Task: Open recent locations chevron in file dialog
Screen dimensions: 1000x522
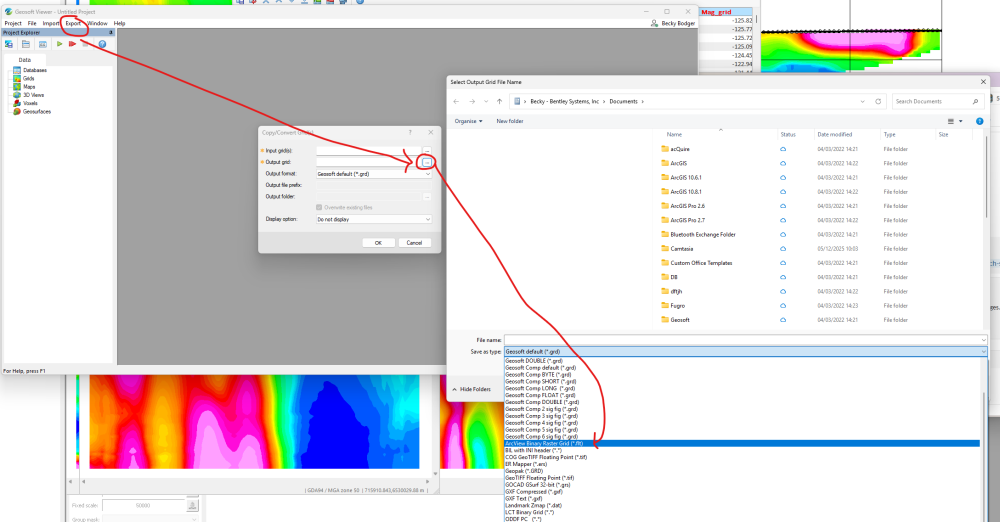Action: tap(486, 101)
